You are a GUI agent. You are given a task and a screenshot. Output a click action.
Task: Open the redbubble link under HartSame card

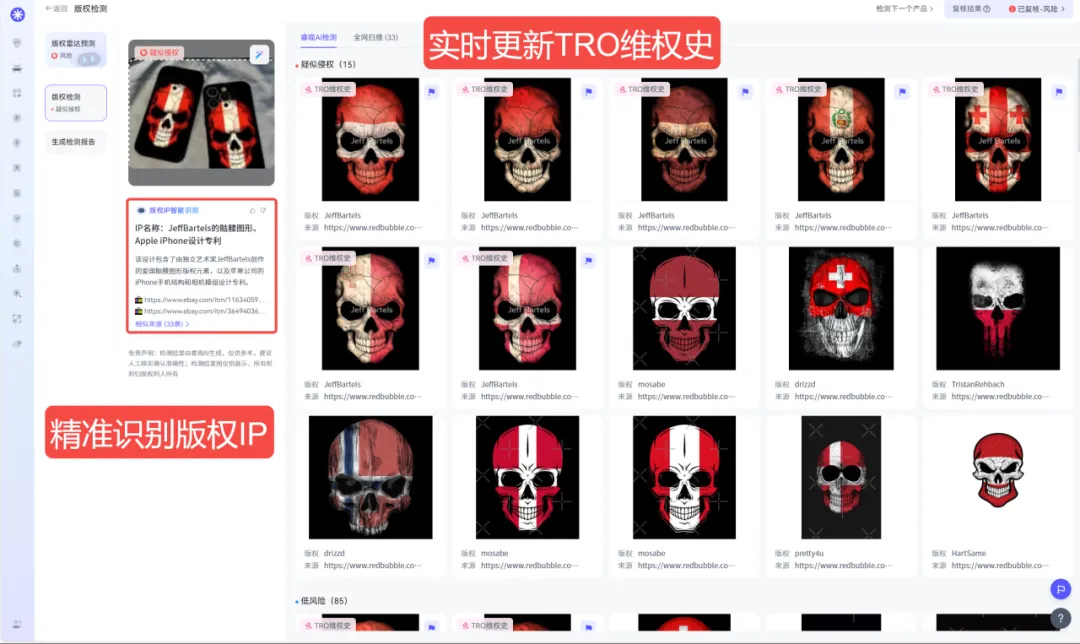point(999,565)
